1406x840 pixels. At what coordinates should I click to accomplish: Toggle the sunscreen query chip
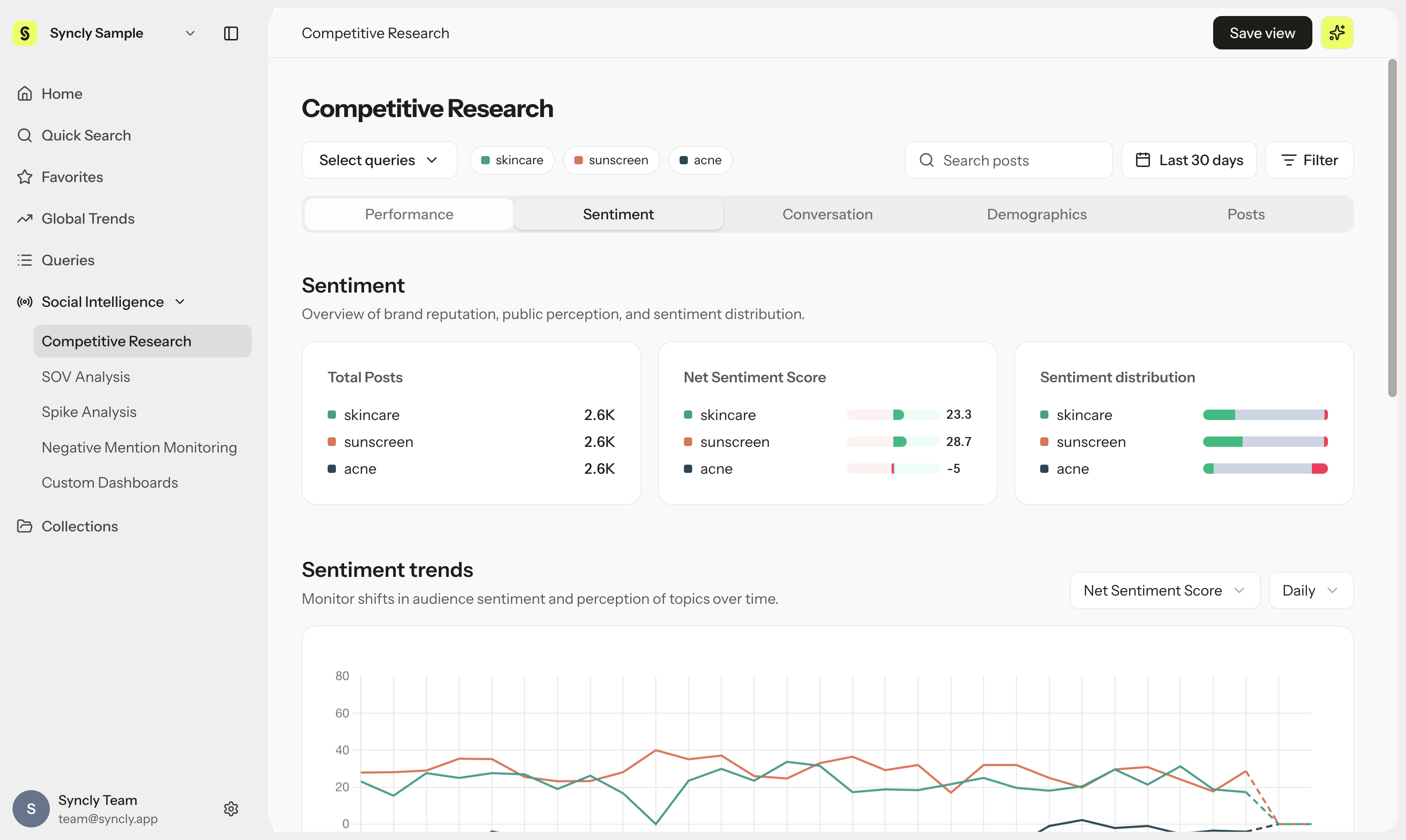click(x=611, y=160)
